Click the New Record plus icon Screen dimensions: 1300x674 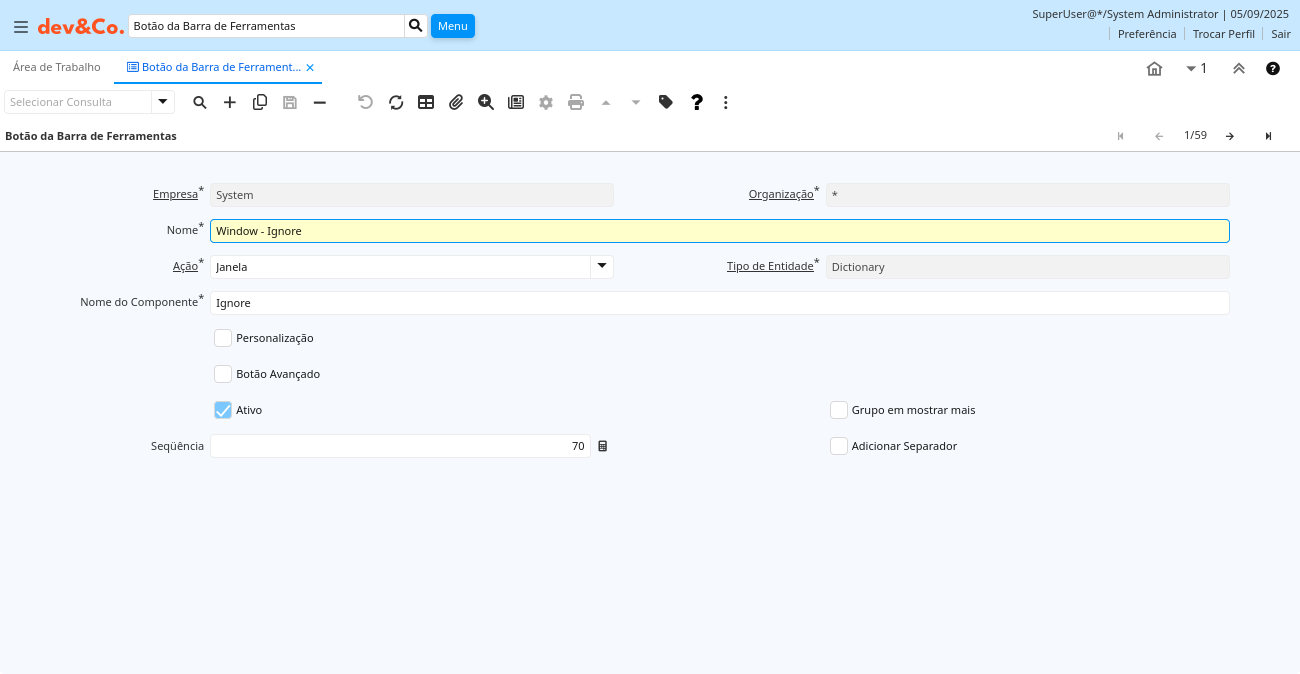(230, 102)
